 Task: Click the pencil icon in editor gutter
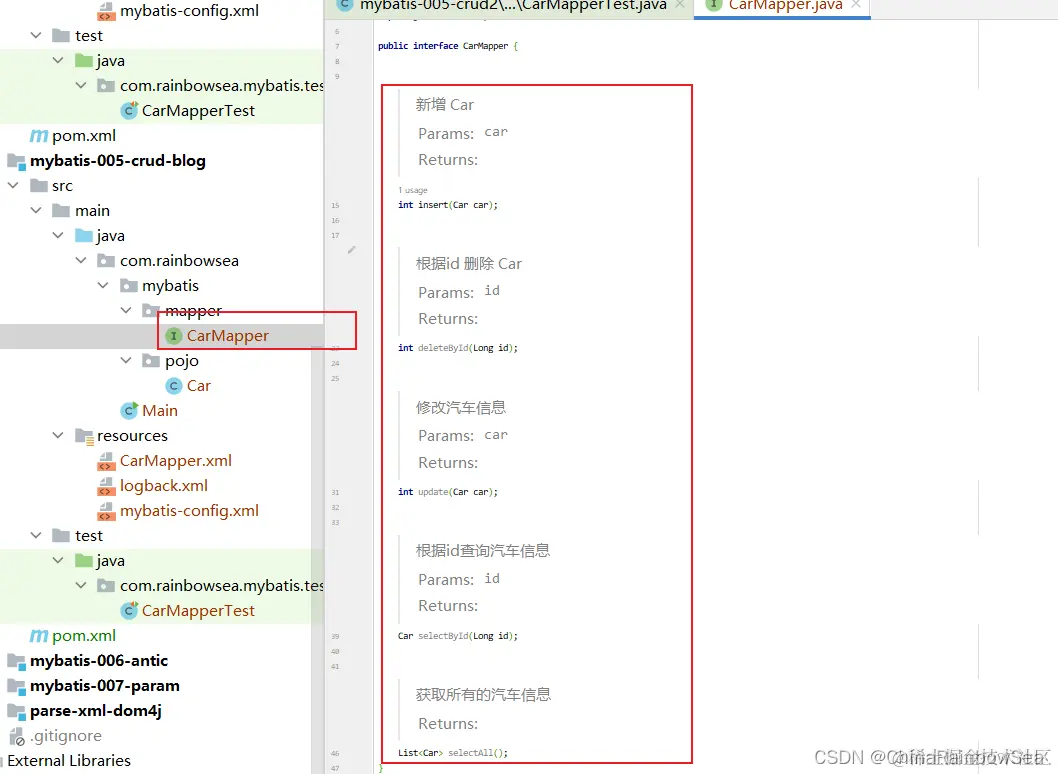click(352, 250)
